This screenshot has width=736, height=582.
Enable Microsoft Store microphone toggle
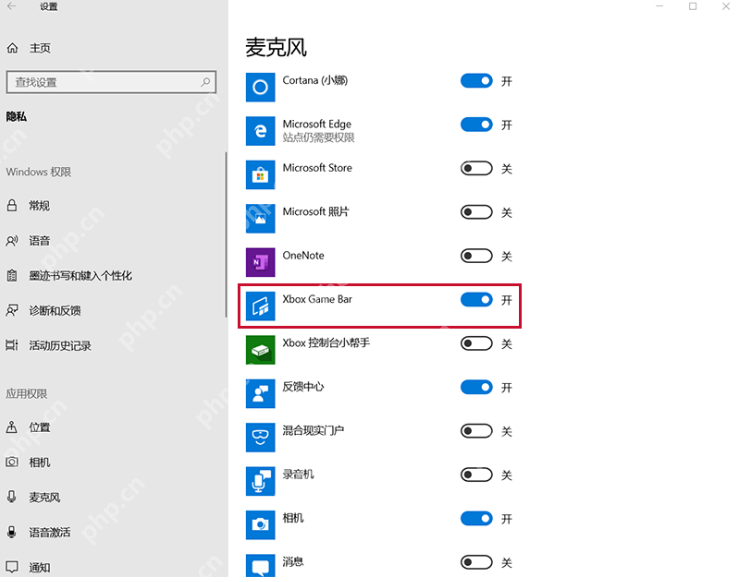tap(476, 168)
